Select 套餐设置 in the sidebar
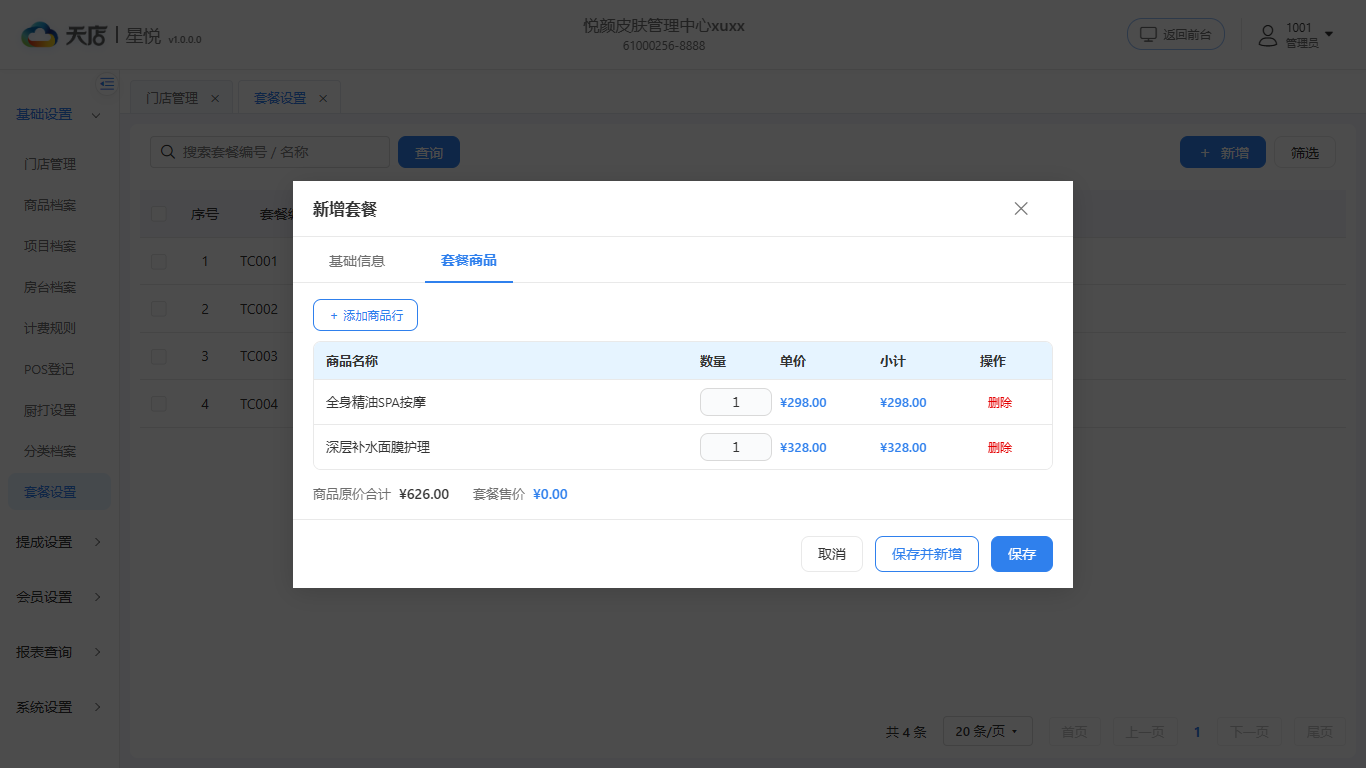The height and width of the screenshot is (768, 1366). pyautogui.click(x=59, y=492)
